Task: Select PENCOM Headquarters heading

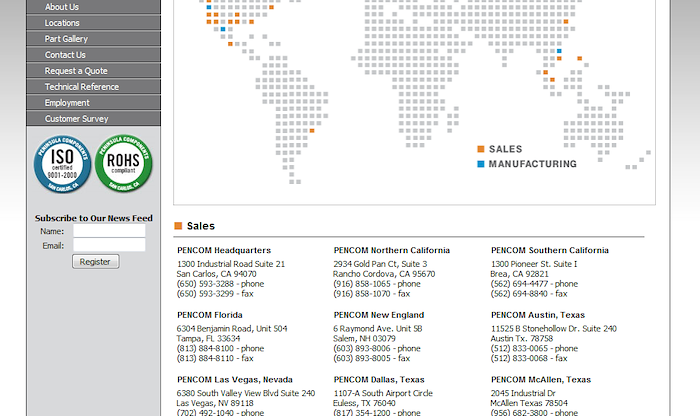Action: pos(224,250)
